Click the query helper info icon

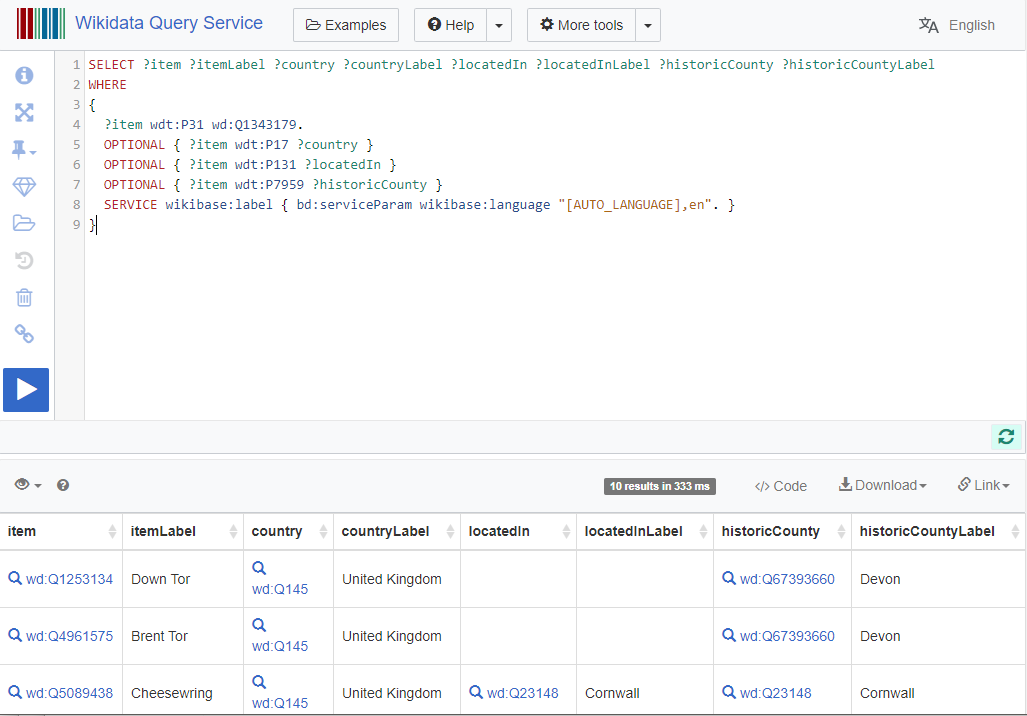(x=24, y=76)
